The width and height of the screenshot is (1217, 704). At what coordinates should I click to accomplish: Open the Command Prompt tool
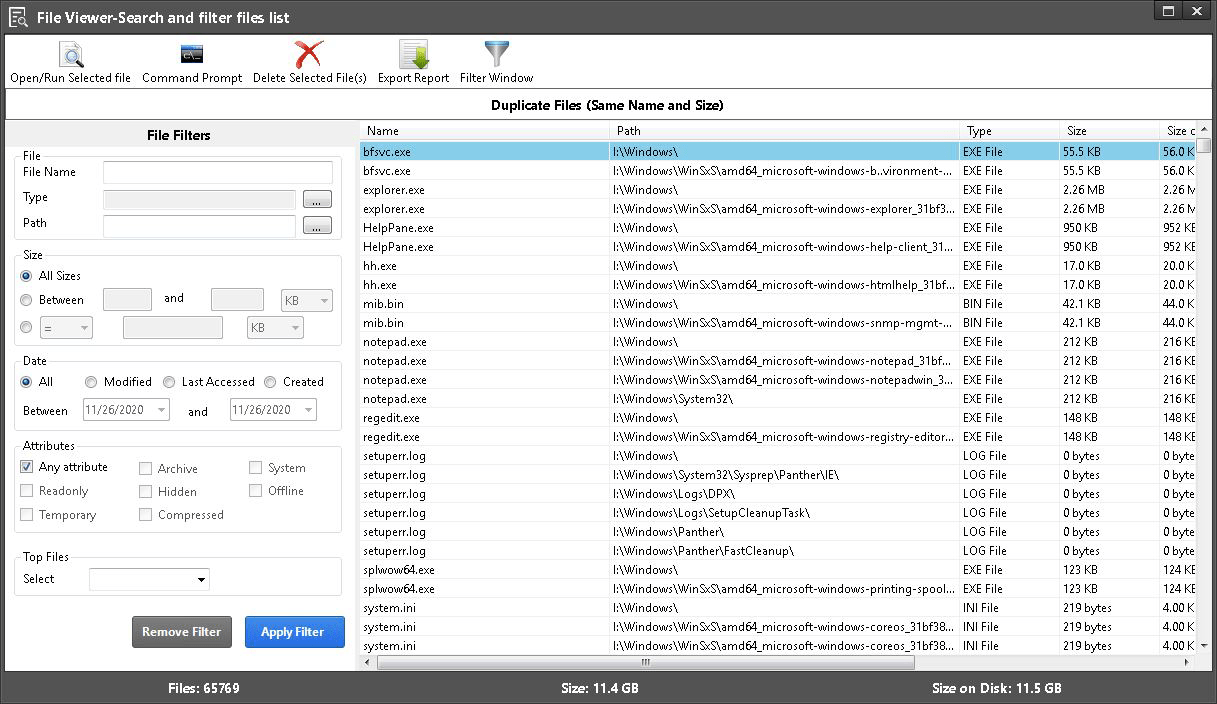(191, 54)
